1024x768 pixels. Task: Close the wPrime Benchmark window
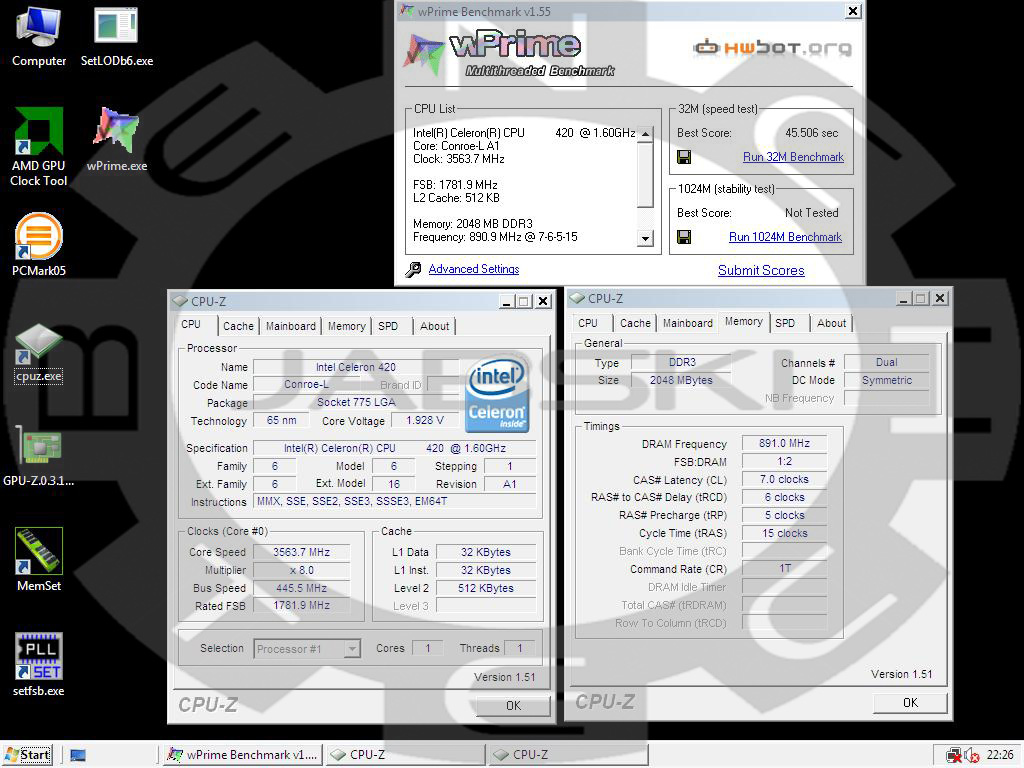tap(853, 11)
